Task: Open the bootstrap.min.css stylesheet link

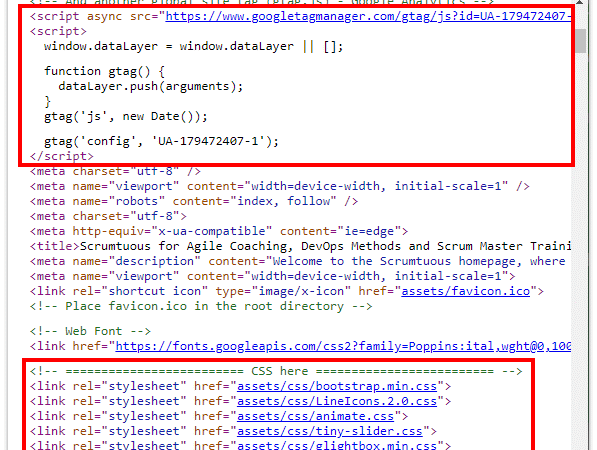Action: pos(337,386)
